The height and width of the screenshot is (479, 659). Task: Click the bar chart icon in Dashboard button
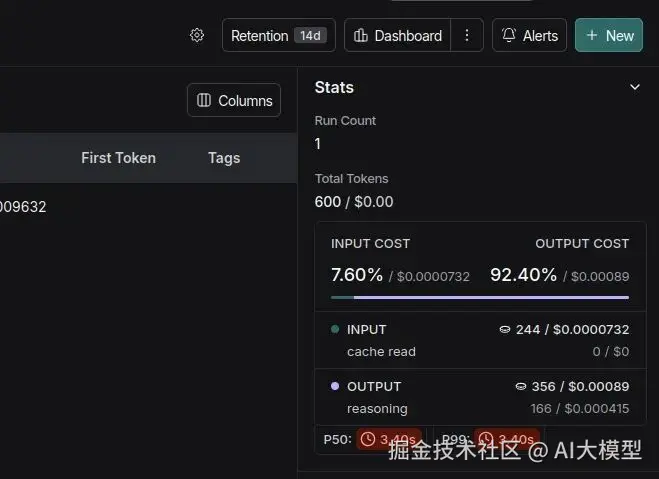pyautogui.click(x=361, y=35)
